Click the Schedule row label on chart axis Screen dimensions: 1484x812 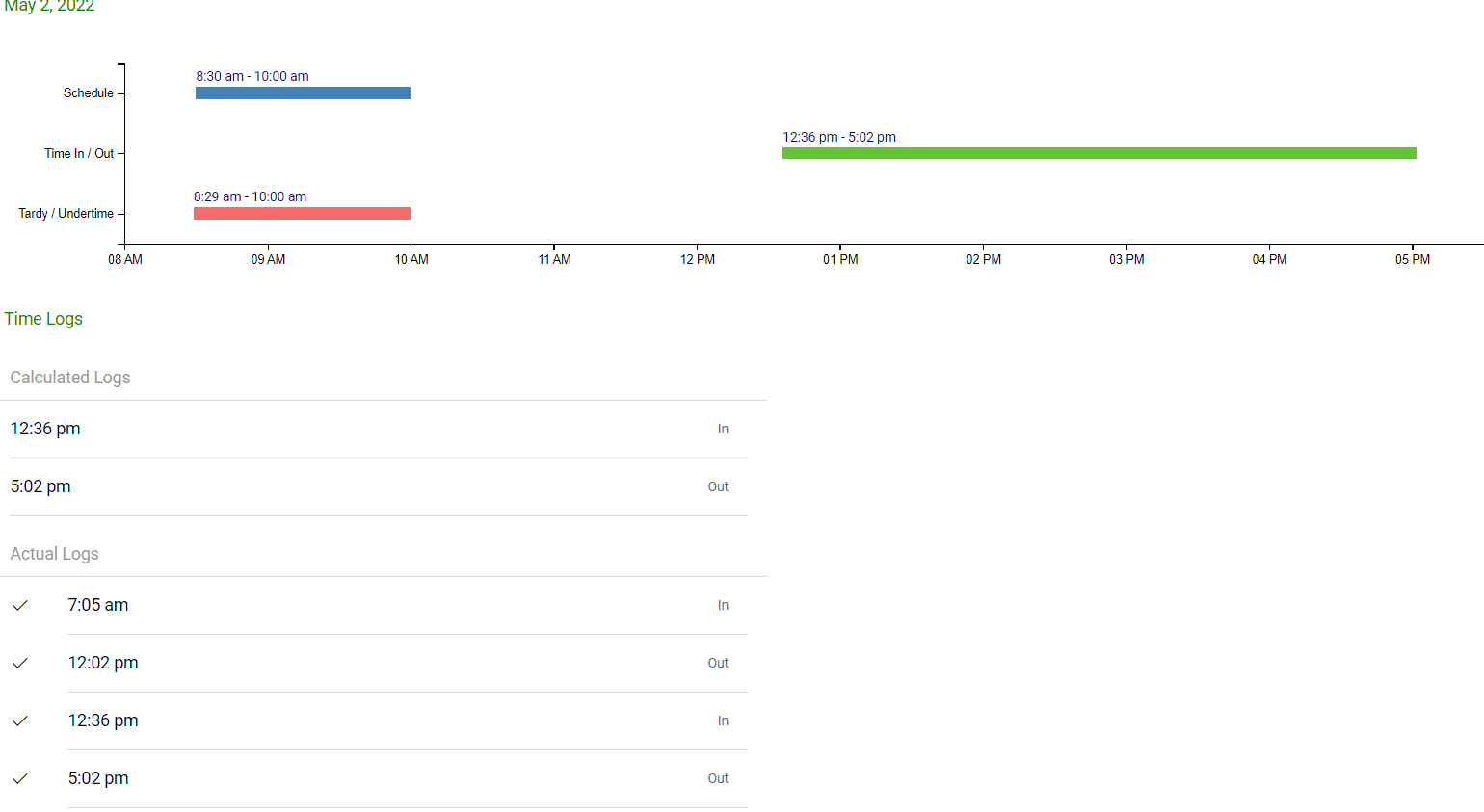pos(89,93)
